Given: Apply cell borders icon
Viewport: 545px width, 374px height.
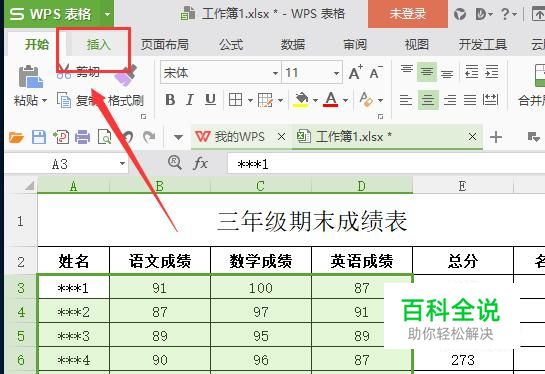Looking at the screenshot, I should (235, 100).
